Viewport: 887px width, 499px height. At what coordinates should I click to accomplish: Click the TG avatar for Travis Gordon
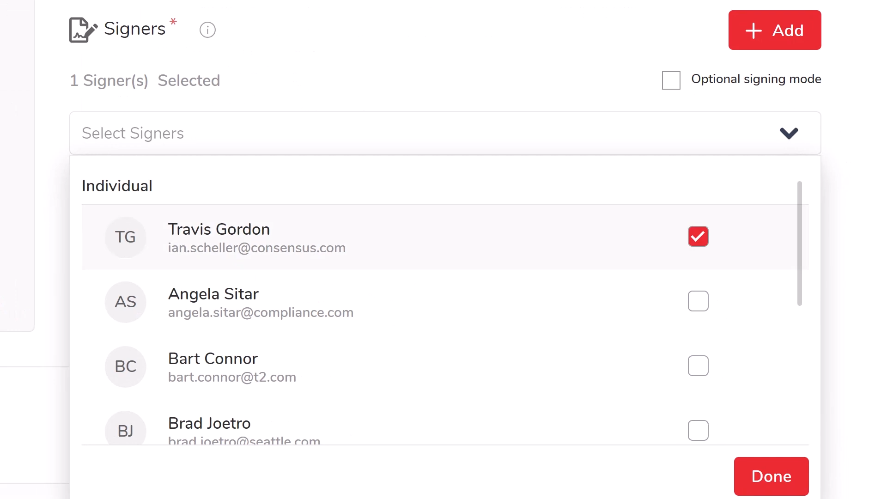[125, 237]
